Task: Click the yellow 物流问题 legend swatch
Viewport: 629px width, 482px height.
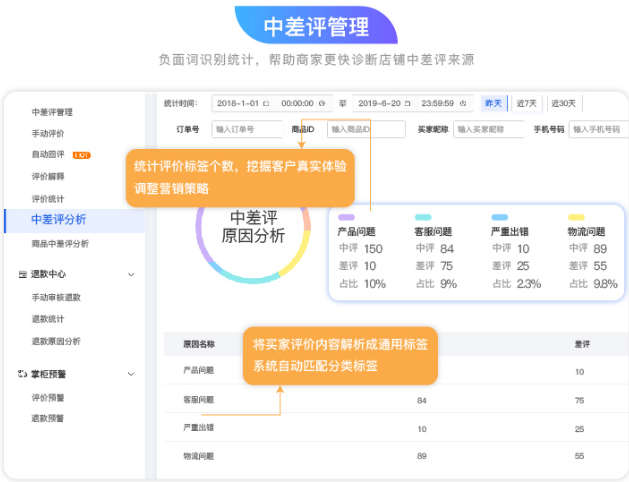Action: click(576, 217)
